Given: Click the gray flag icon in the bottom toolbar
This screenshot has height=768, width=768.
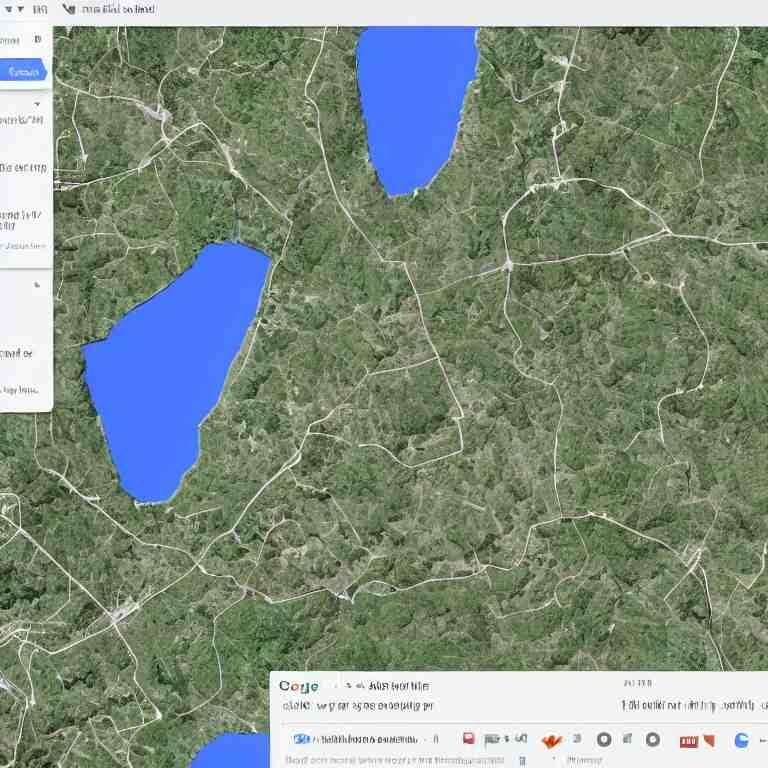Looking at the screenshot, I should 491,740.
